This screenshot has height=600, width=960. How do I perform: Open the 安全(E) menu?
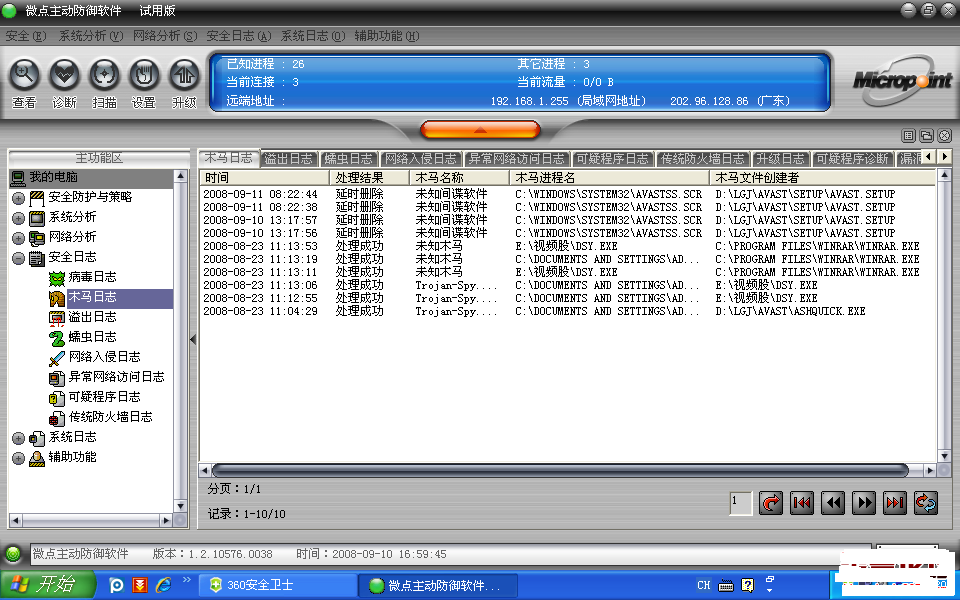26,36
